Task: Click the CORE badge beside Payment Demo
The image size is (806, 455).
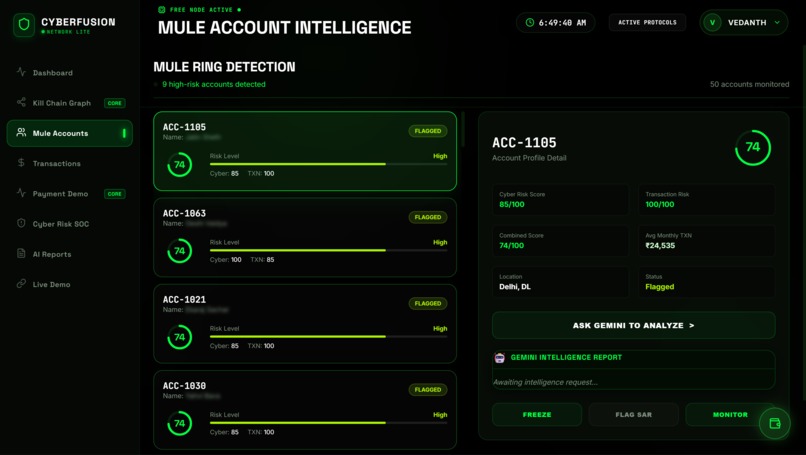Action: pos(115,194)
